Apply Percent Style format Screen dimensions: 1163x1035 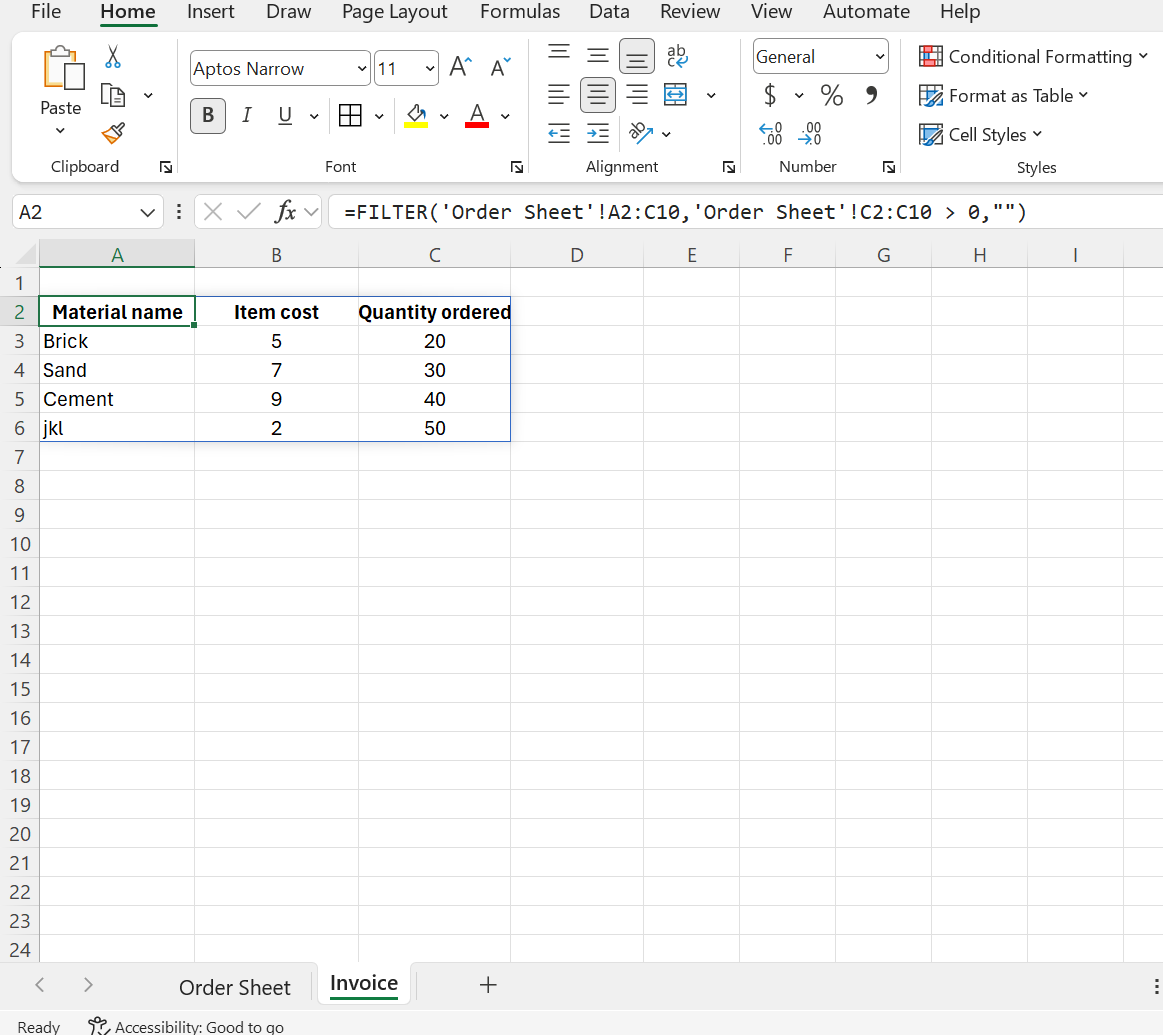click(x=831, y=95)
